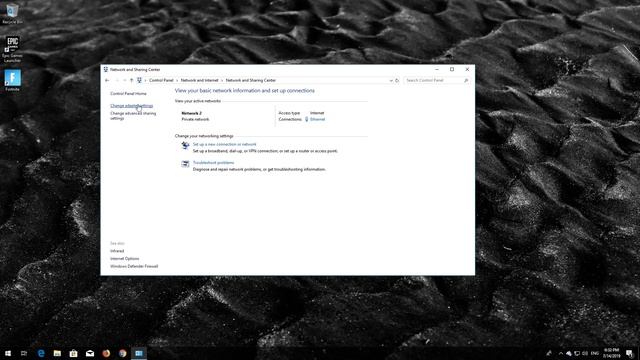Click the Network 2 name text
Screen dimensions: 640x360
[x=191, y=113]
